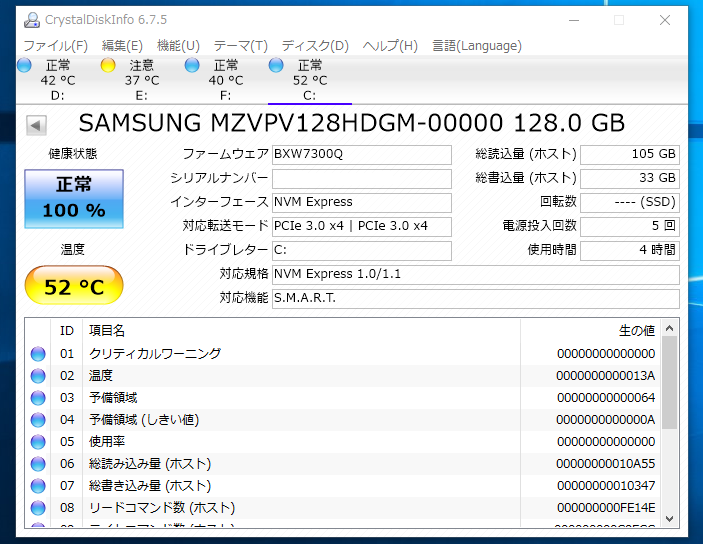Click the drive letter field C:
703x544 pixels.
(x=362, y=250)
